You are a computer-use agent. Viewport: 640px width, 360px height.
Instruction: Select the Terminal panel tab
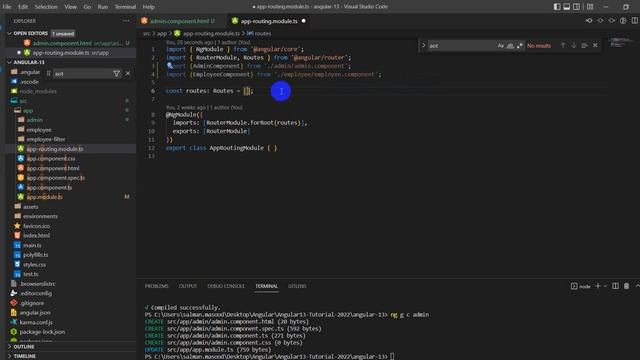click(x=267, y=286)
